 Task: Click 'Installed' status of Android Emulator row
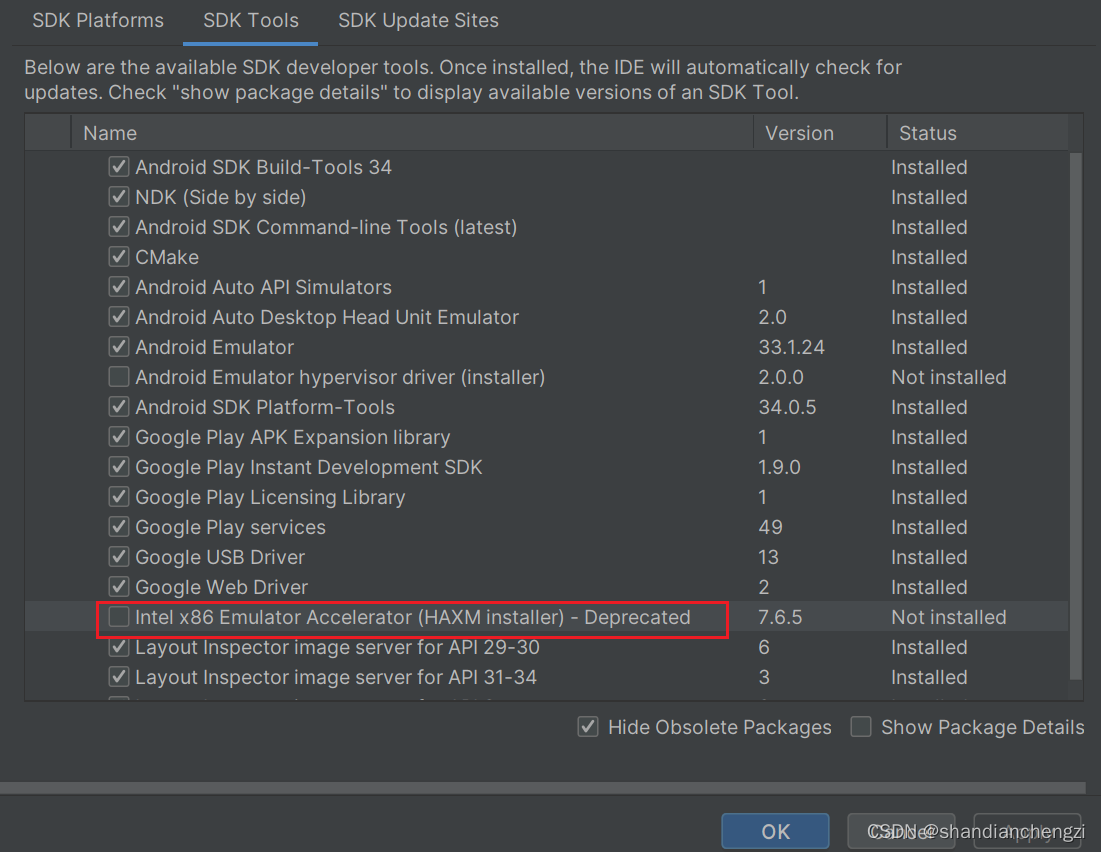click(x=929, y=347)
